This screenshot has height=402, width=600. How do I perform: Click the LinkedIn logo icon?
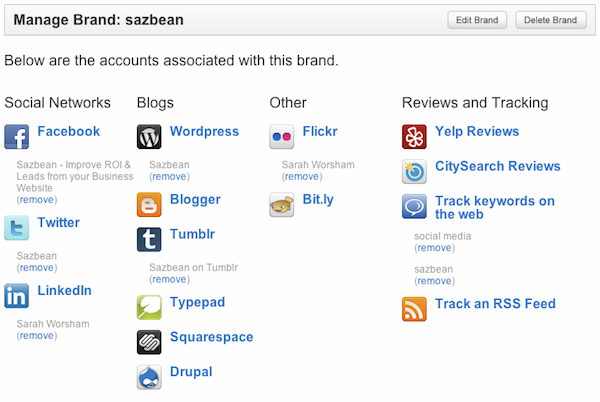click(17, 296)
